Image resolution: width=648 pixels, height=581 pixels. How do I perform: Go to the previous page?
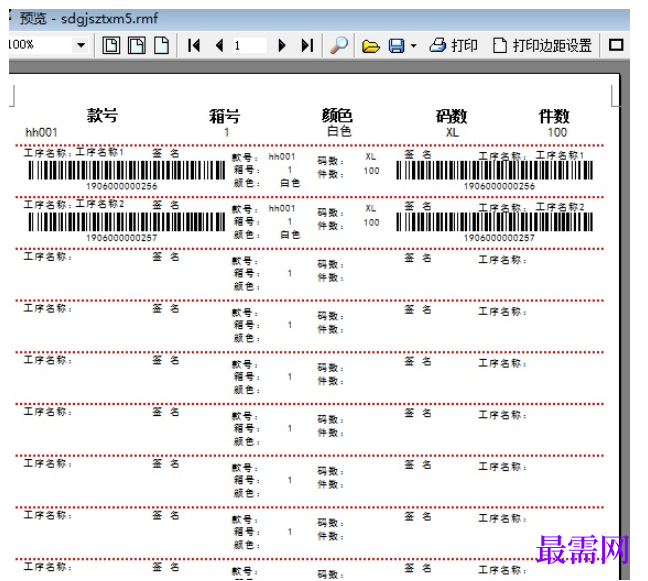pos(219,45)
